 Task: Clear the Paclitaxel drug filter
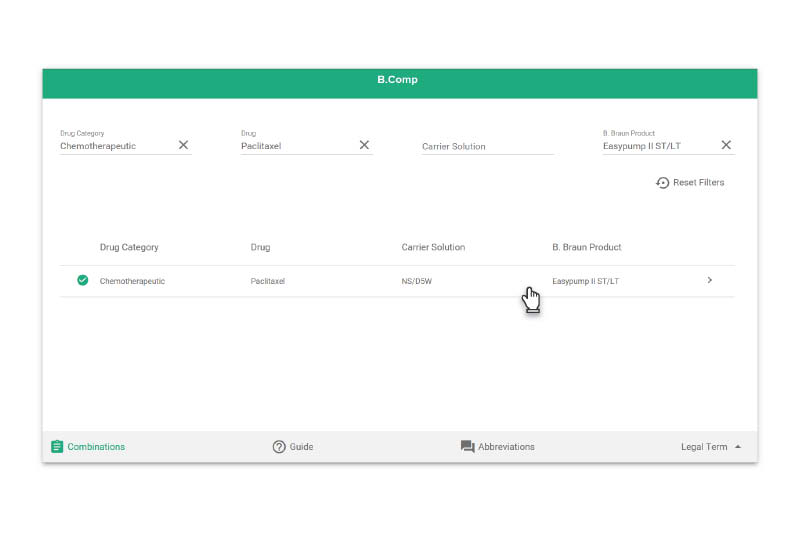point(364,145)
